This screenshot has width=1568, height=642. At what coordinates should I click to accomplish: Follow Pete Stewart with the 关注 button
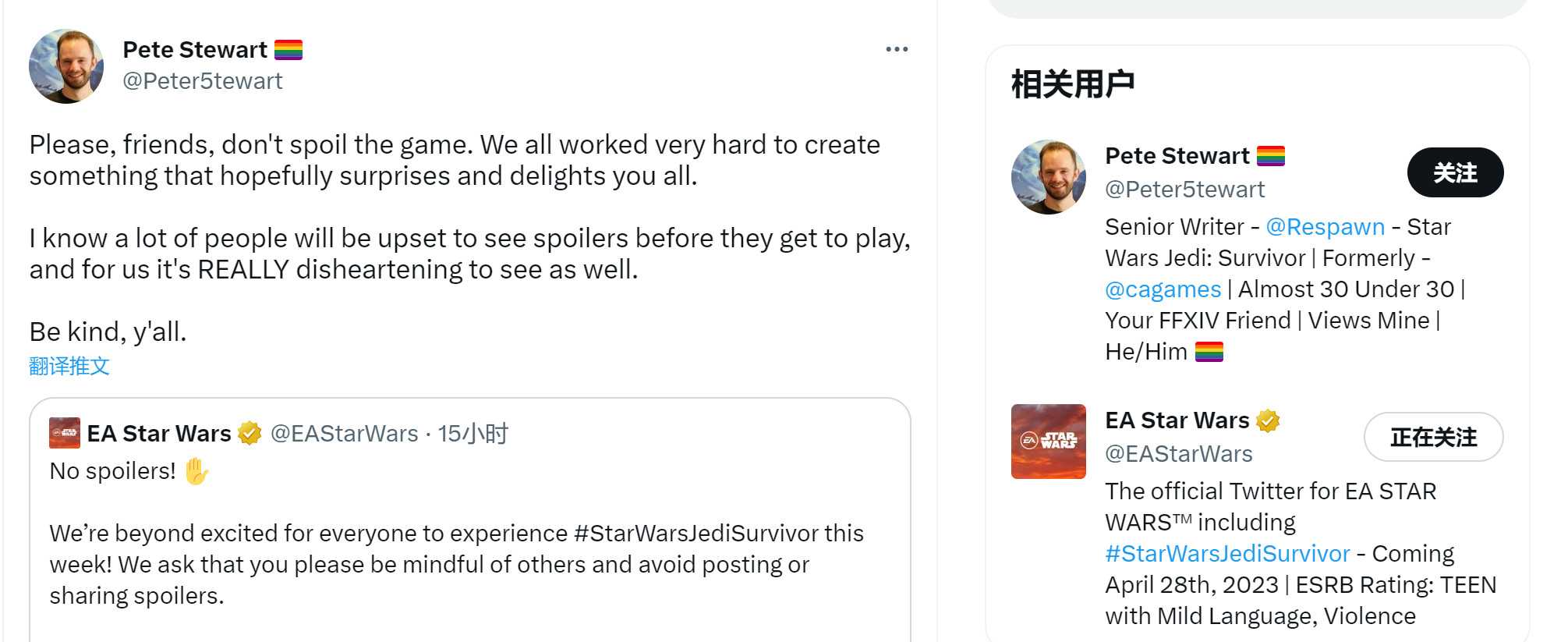click(x=1455, y=172)
